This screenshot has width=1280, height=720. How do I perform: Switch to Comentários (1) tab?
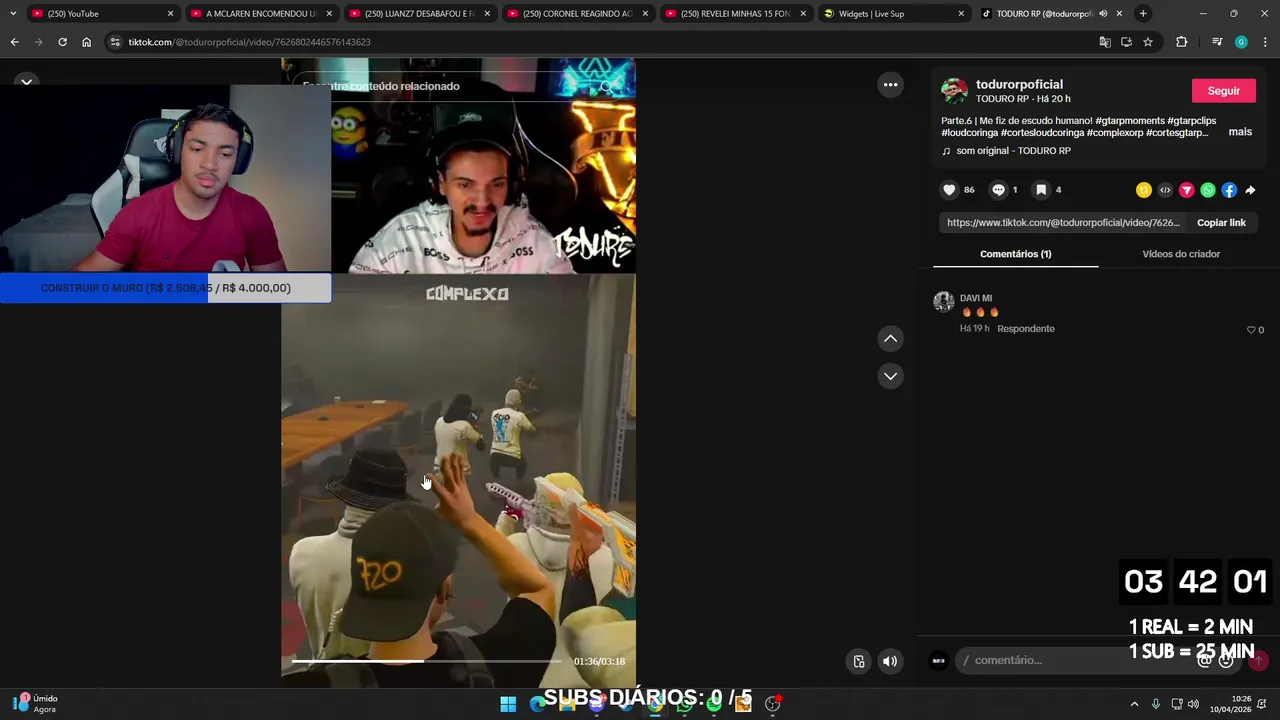tap(1015, 254)
